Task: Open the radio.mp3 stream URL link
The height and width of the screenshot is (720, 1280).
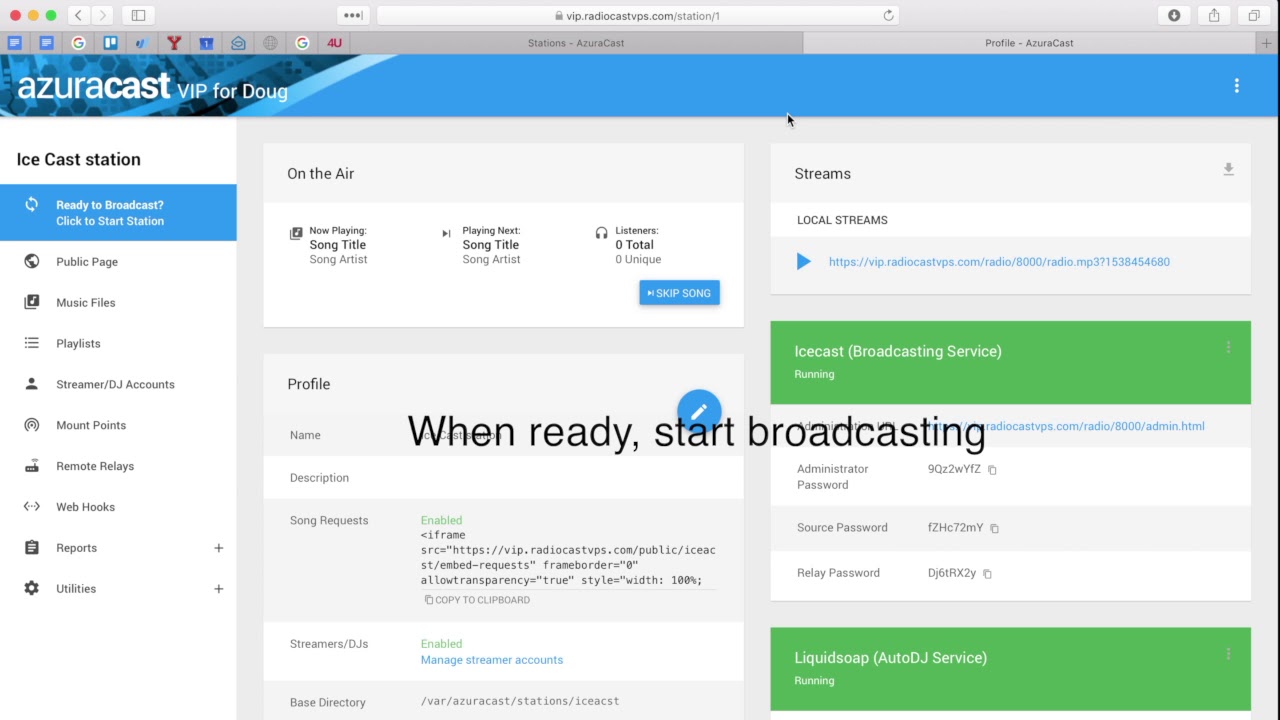Action: pyautogui.click(x=999, y=262)
